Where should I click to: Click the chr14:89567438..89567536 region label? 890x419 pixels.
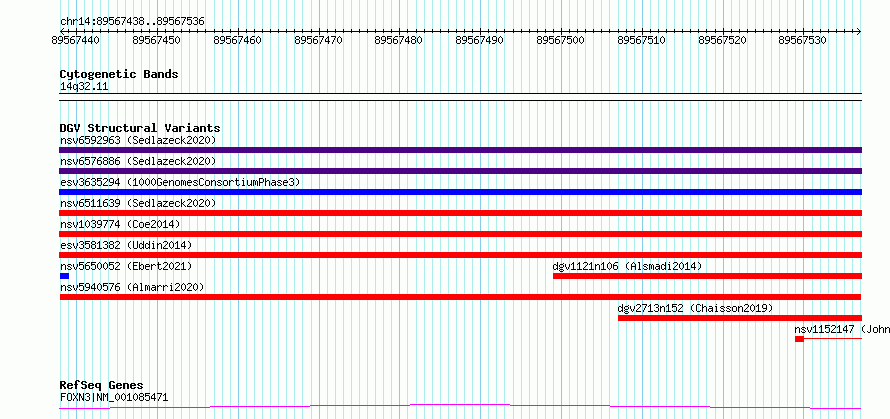click(x=132, y=22)
